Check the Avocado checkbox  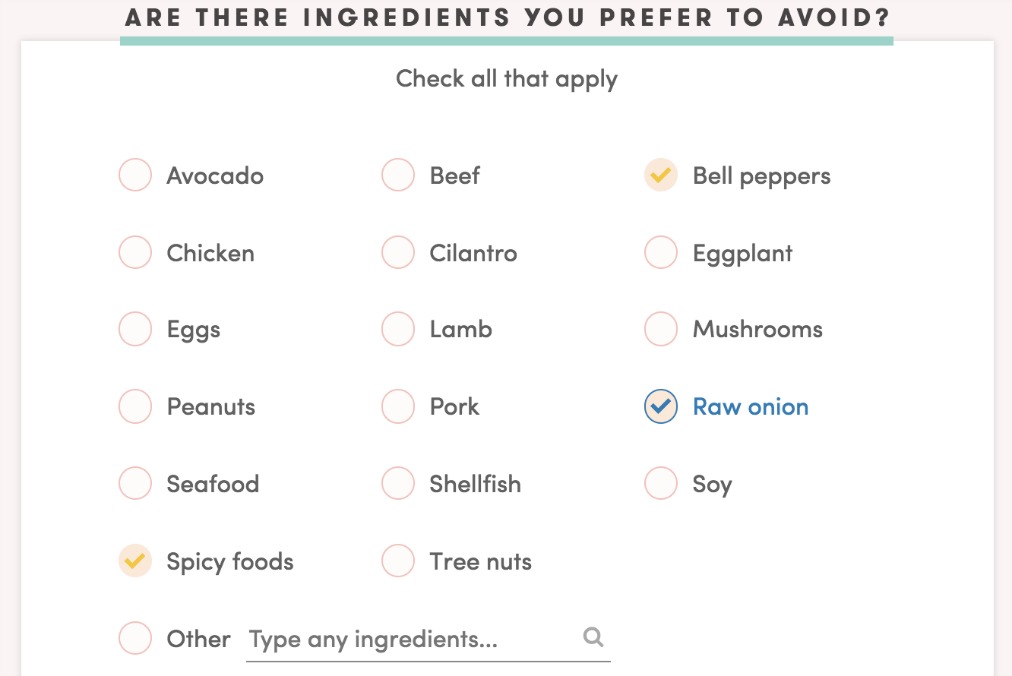[x=135, y=175]
